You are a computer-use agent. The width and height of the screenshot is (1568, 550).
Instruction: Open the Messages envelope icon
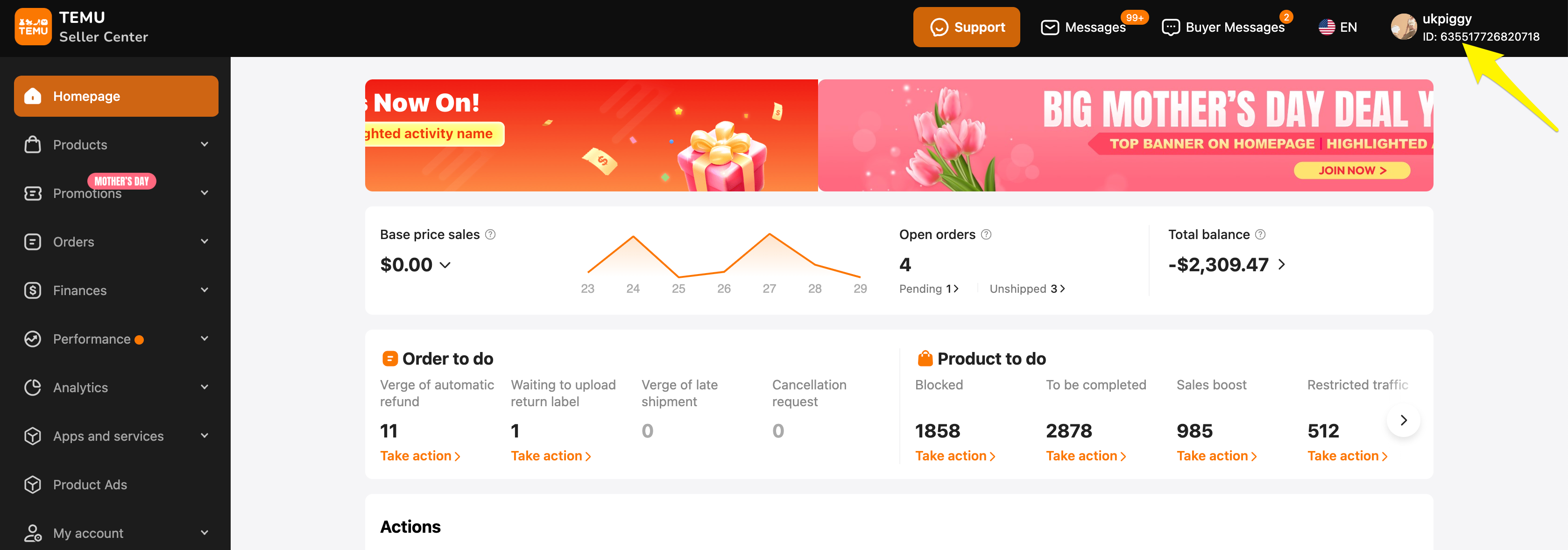pos(1050,28)
